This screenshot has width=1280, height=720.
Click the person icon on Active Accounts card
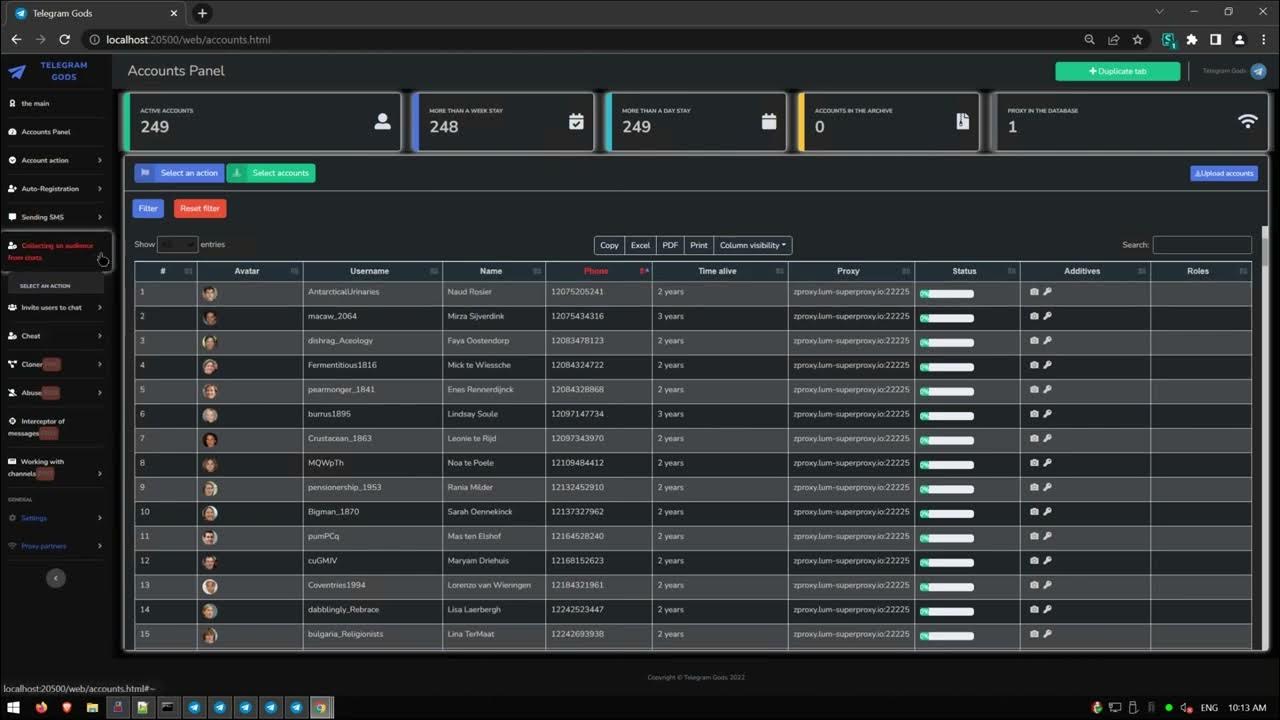(x=382, y=121)
